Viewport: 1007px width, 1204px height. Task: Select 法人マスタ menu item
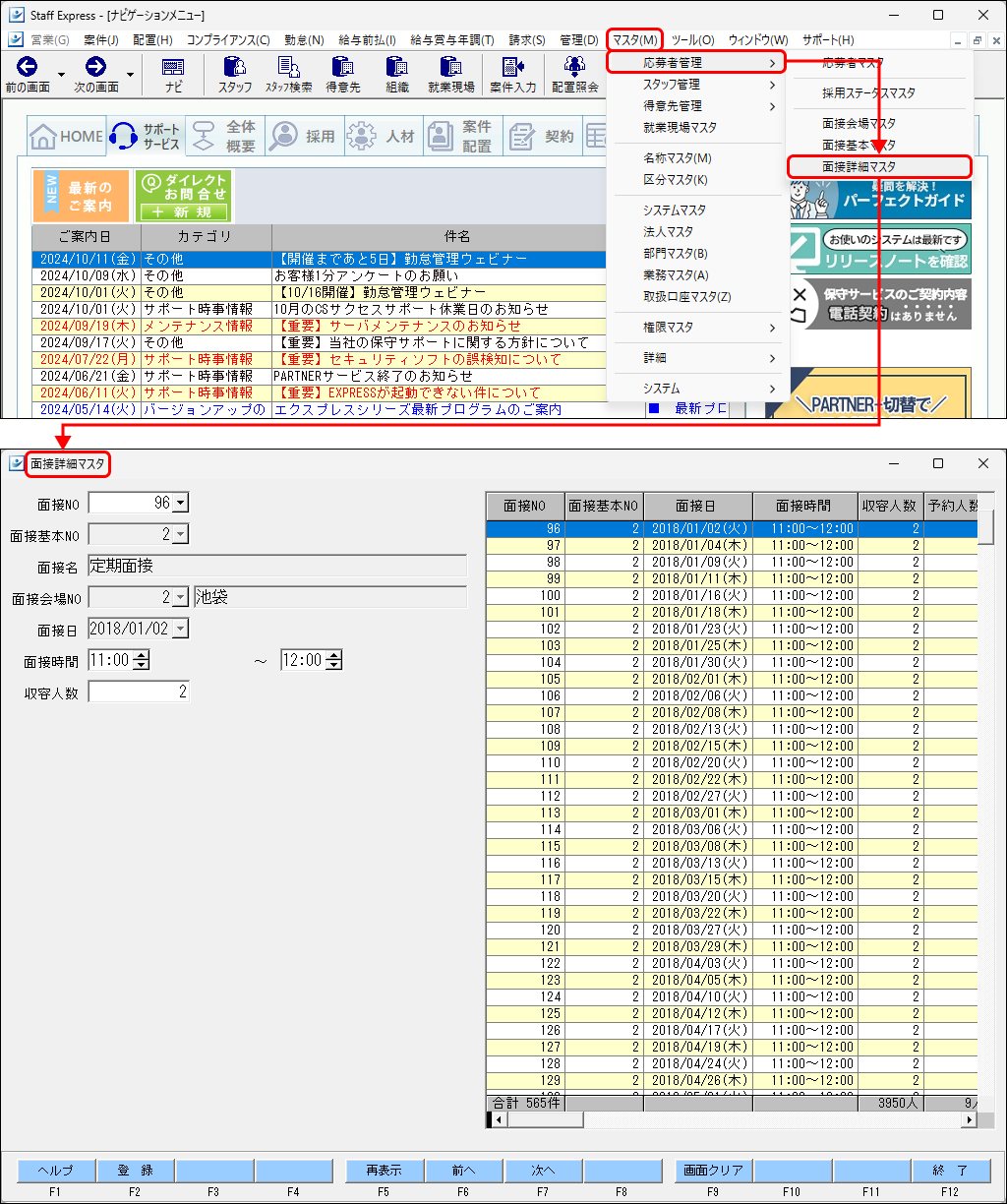(696, 232)
